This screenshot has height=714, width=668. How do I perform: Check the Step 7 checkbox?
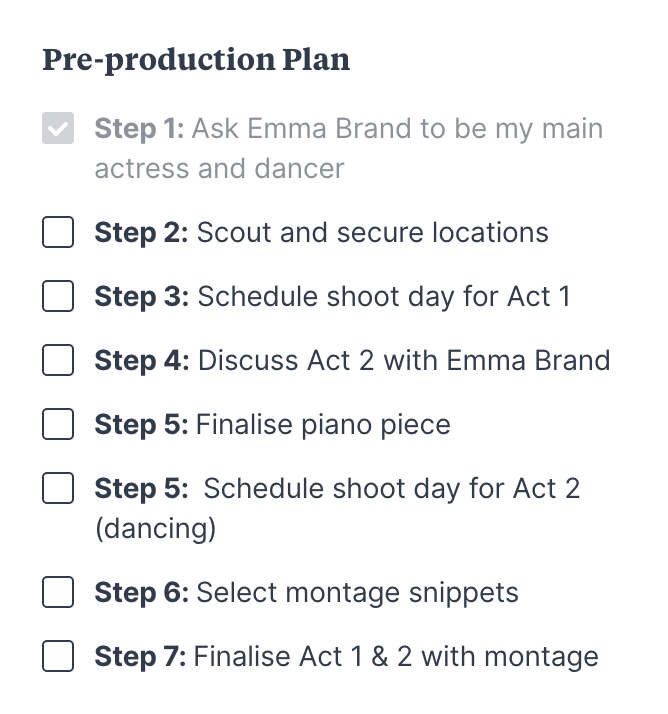(x=58, y=657)
